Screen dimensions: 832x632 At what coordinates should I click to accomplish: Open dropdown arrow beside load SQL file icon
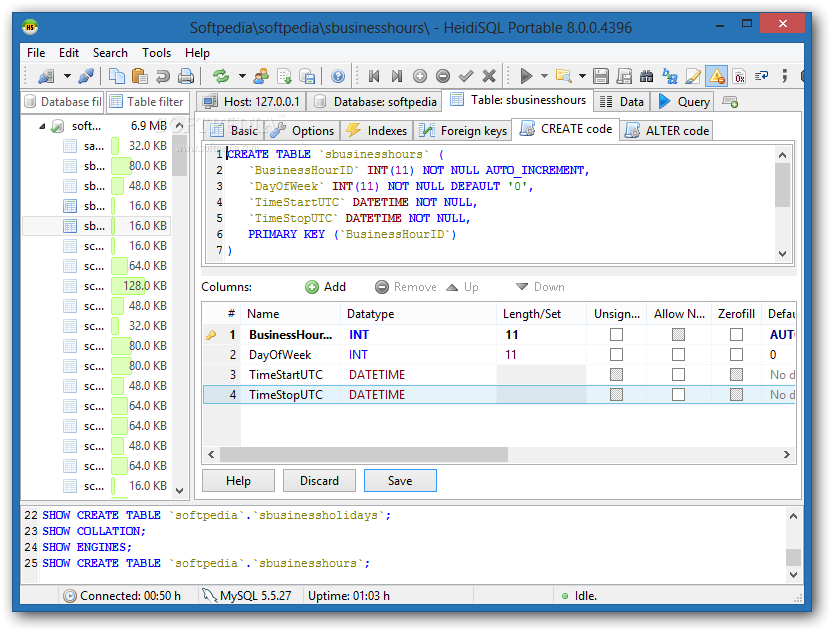click(582, 76)
